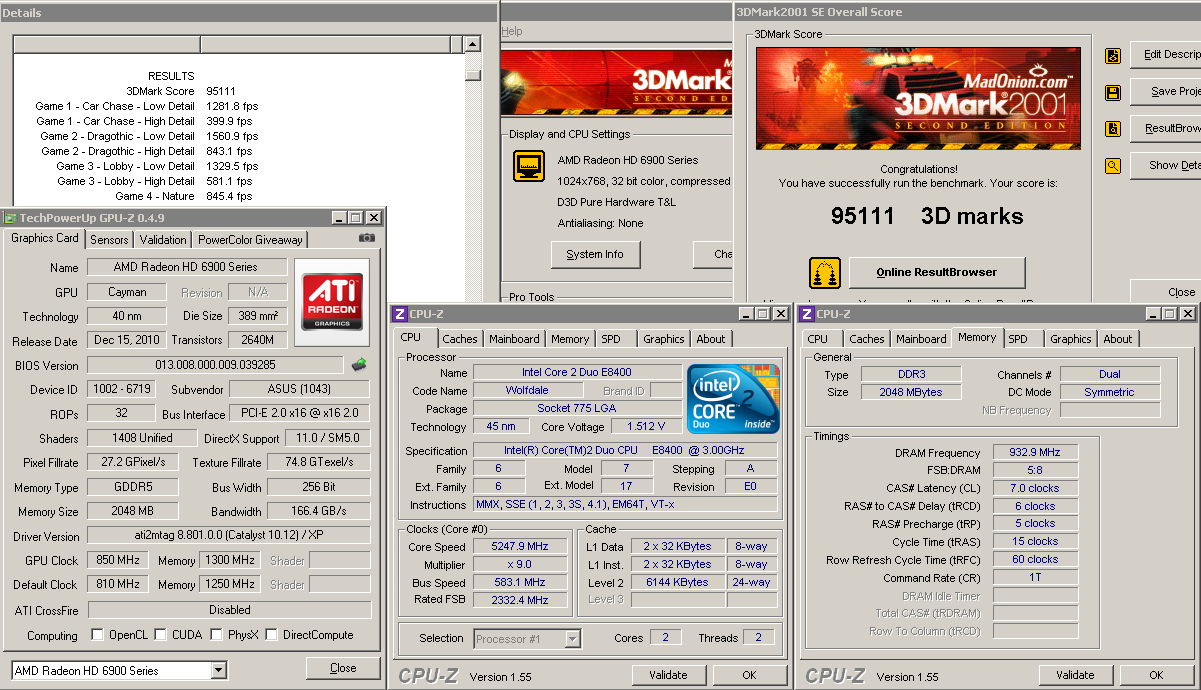Click the System Info button

(x=595, y=254)
